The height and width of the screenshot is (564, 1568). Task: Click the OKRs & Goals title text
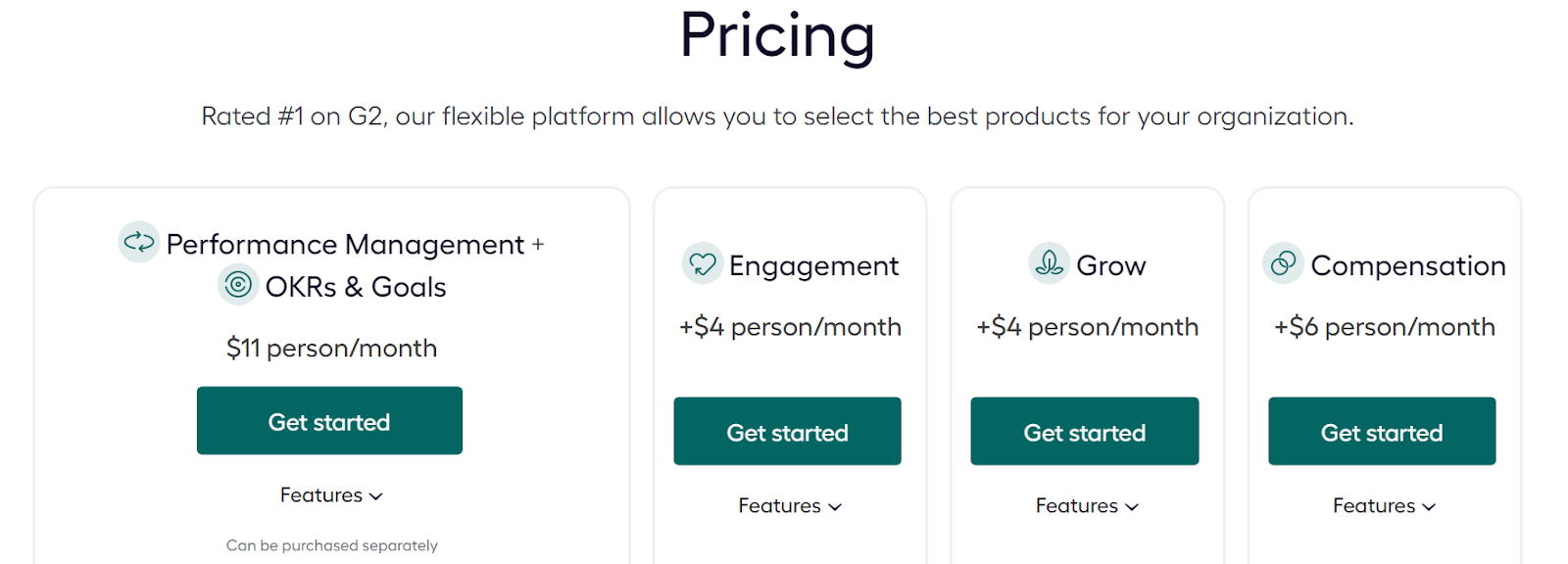point(356,287)
